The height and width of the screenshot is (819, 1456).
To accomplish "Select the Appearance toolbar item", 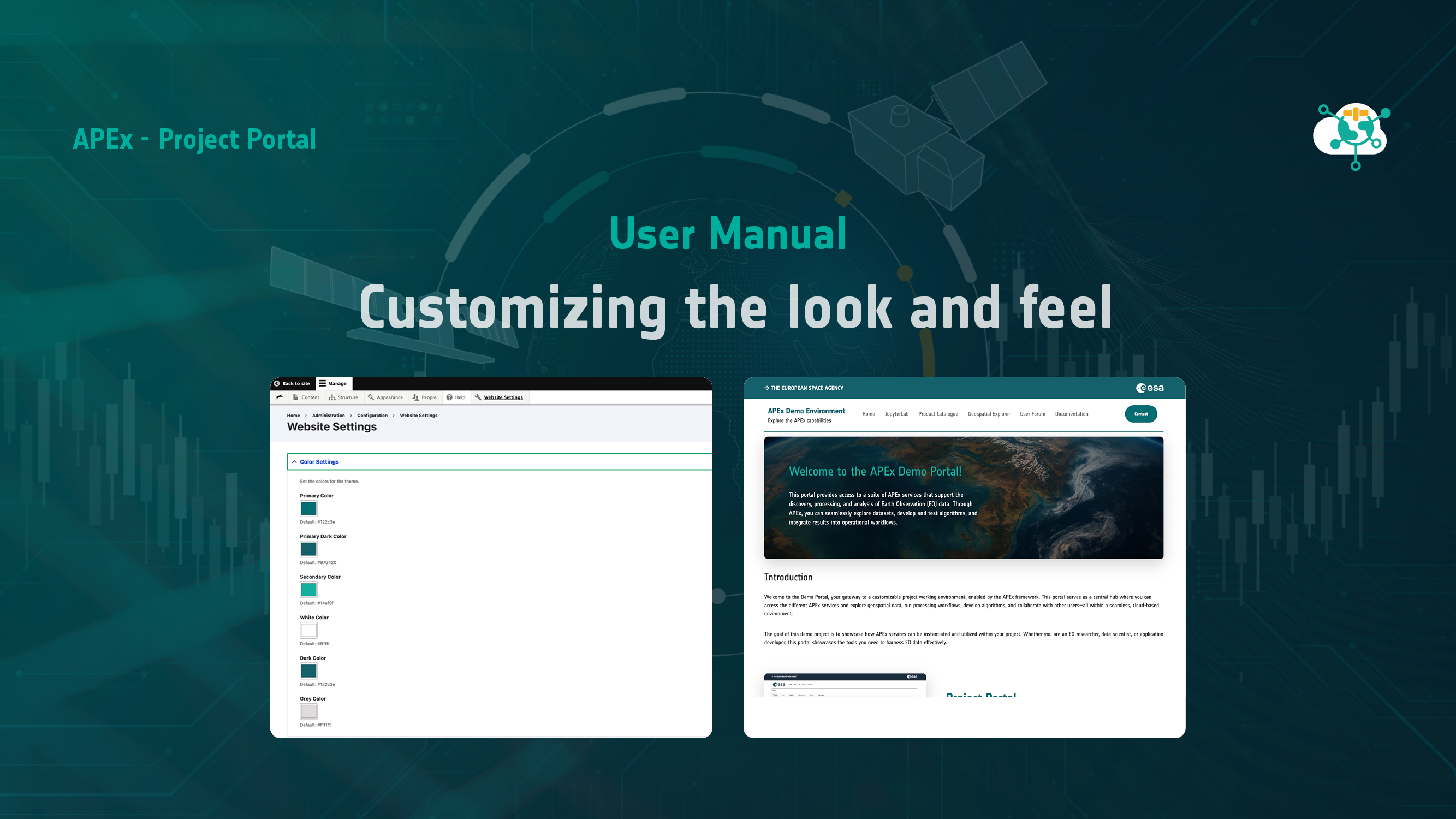I will point(385,397).
